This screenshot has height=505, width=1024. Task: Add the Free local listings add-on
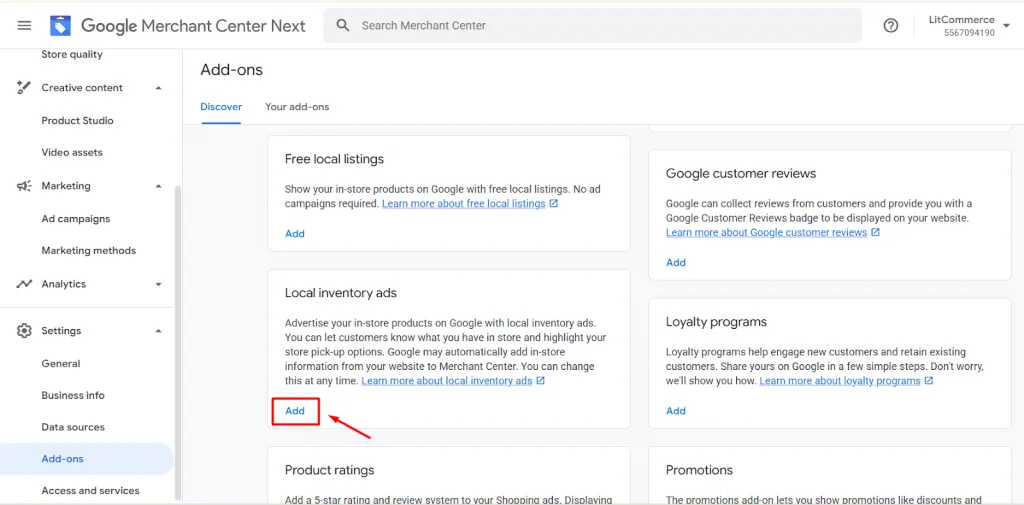[295, 233]
